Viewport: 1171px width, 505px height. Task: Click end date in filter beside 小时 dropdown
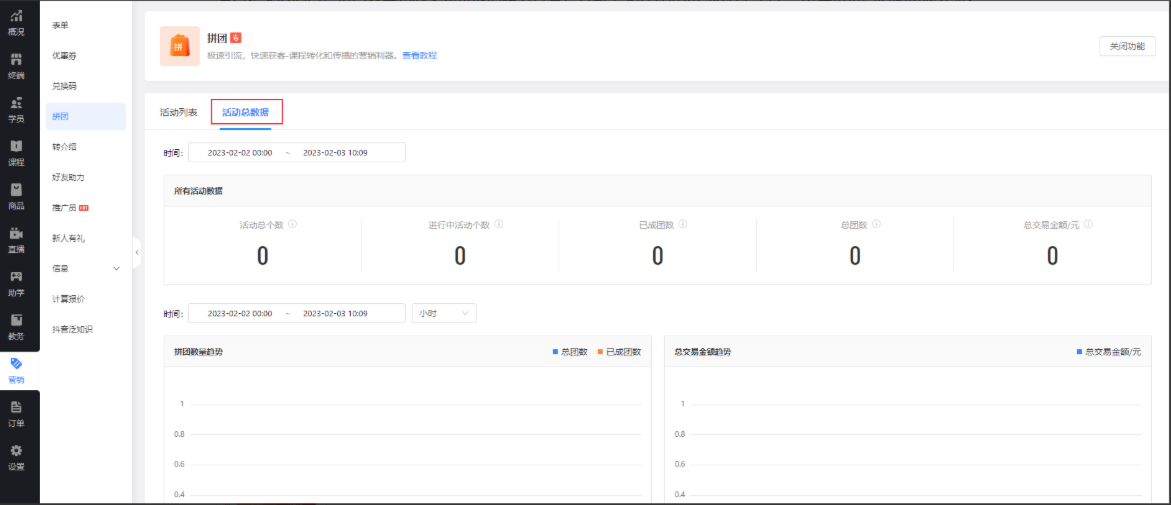click(x=335, y=313)
